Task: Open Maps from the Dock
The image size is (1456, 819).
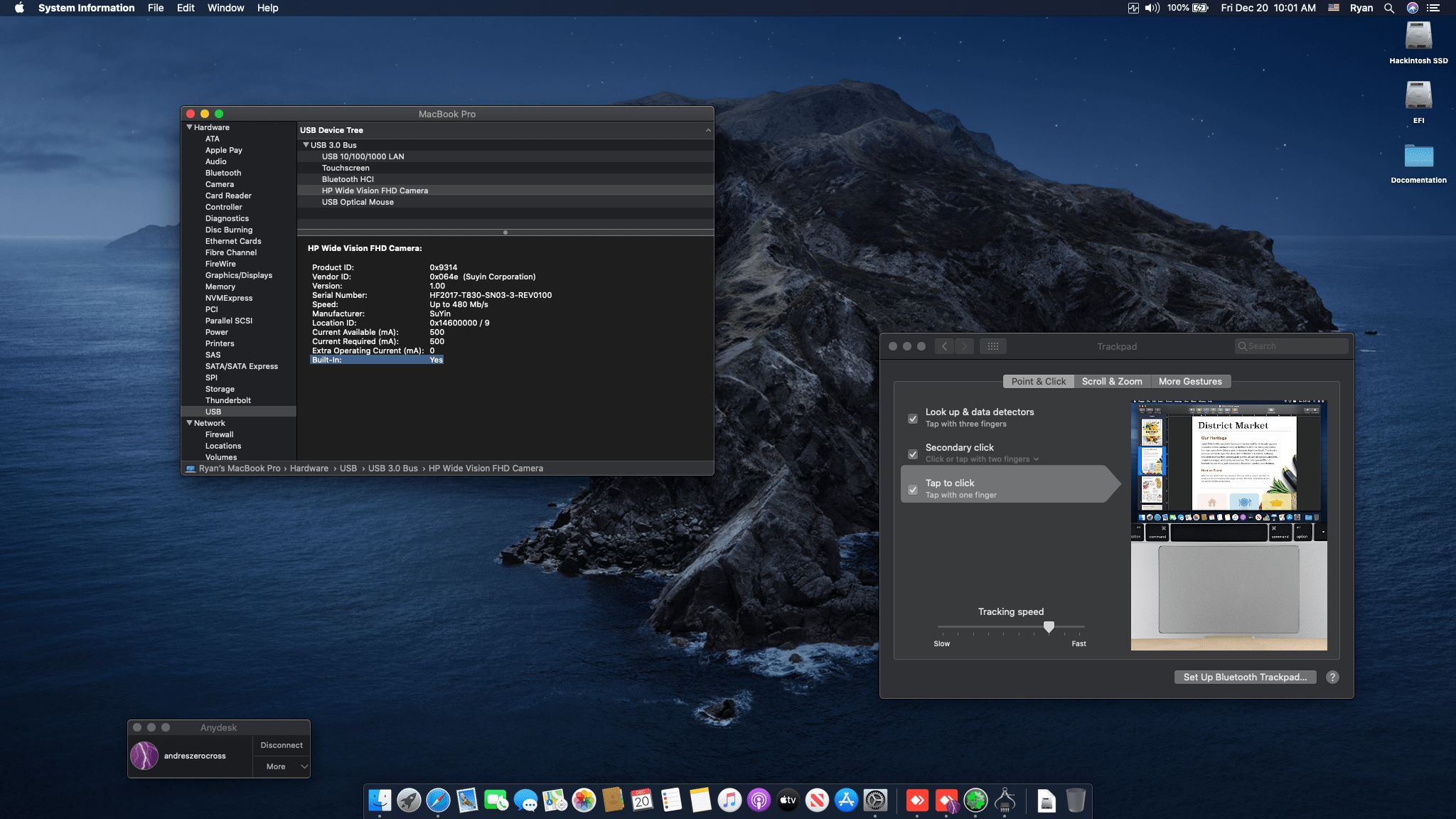Action: click(555, 801)
